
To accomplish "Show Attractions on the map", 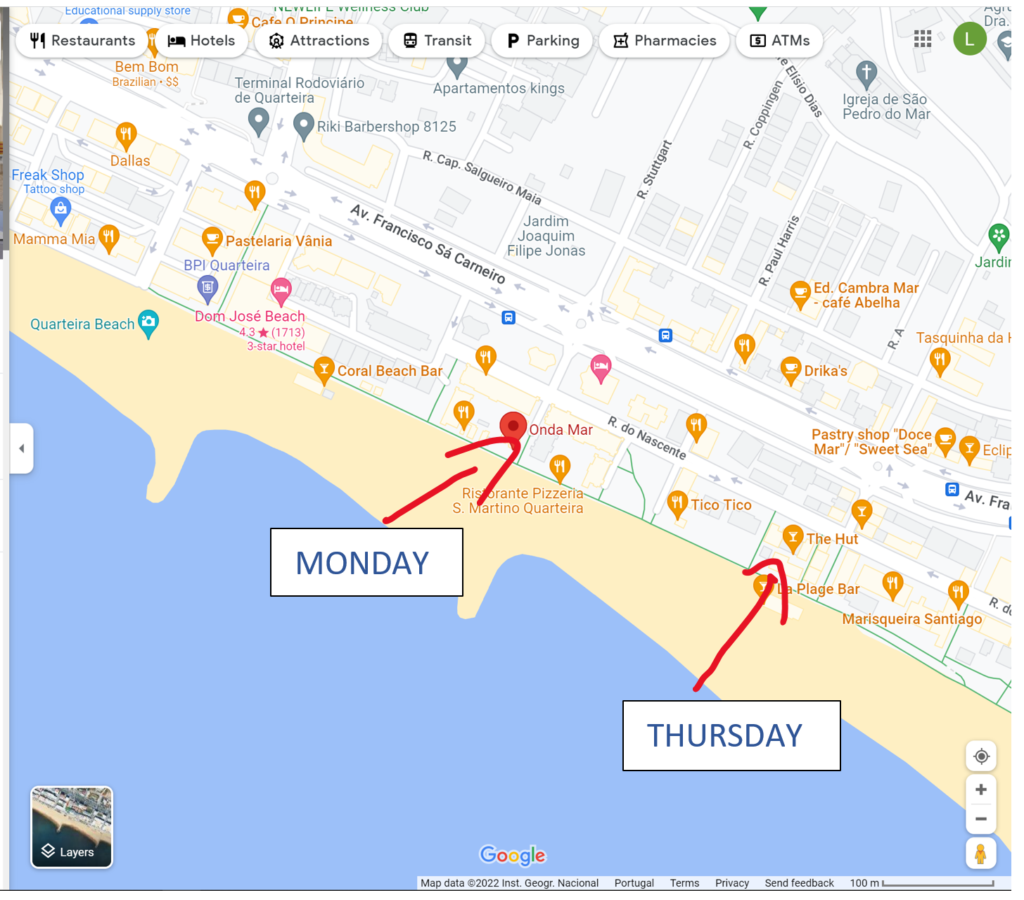I will pyautogui.click(x=319, y=40).
